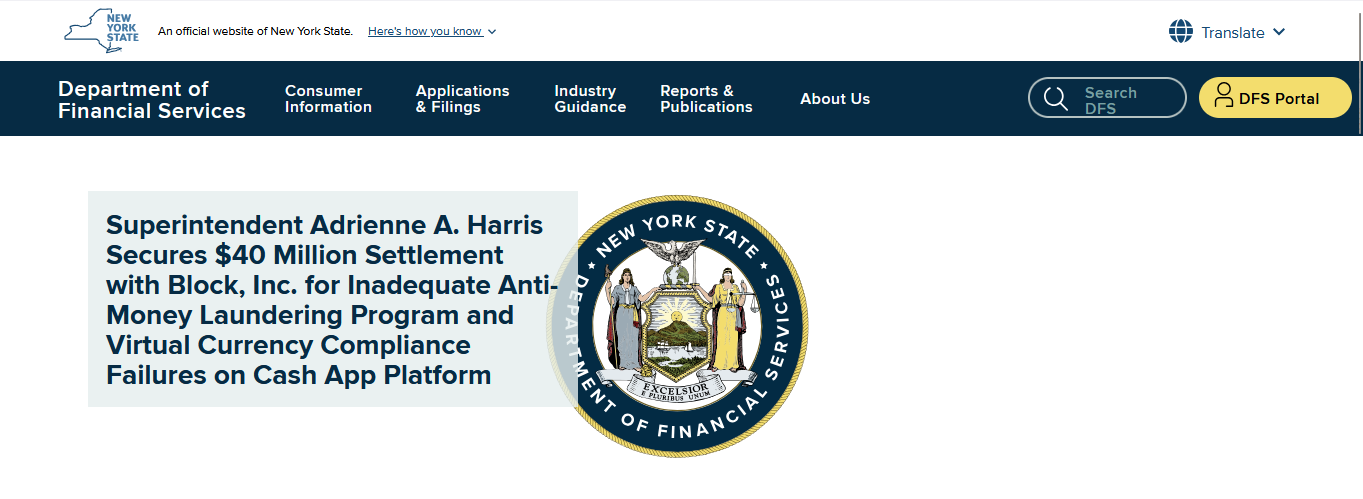Click the user icon on DFS Portal
Viewport: 1363px width, 499px height.
(1223, 96)
